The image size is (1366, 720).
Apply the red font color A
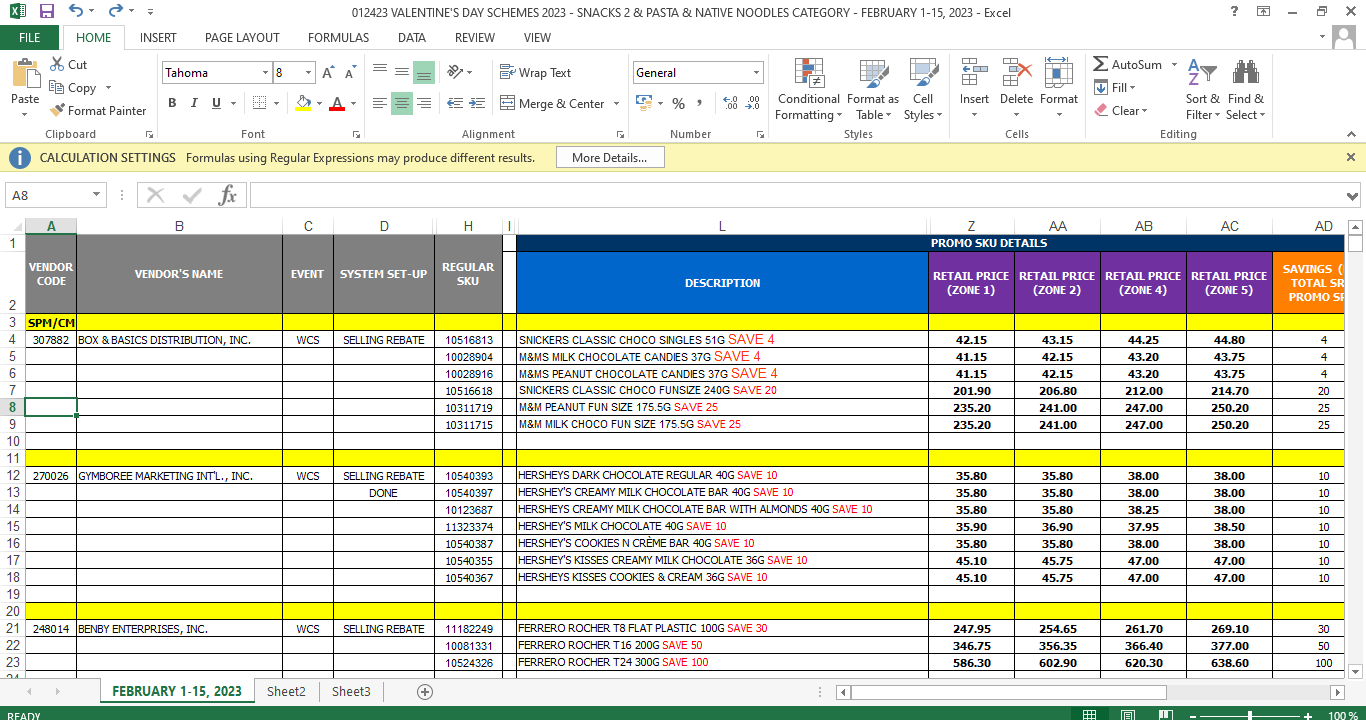337,103
